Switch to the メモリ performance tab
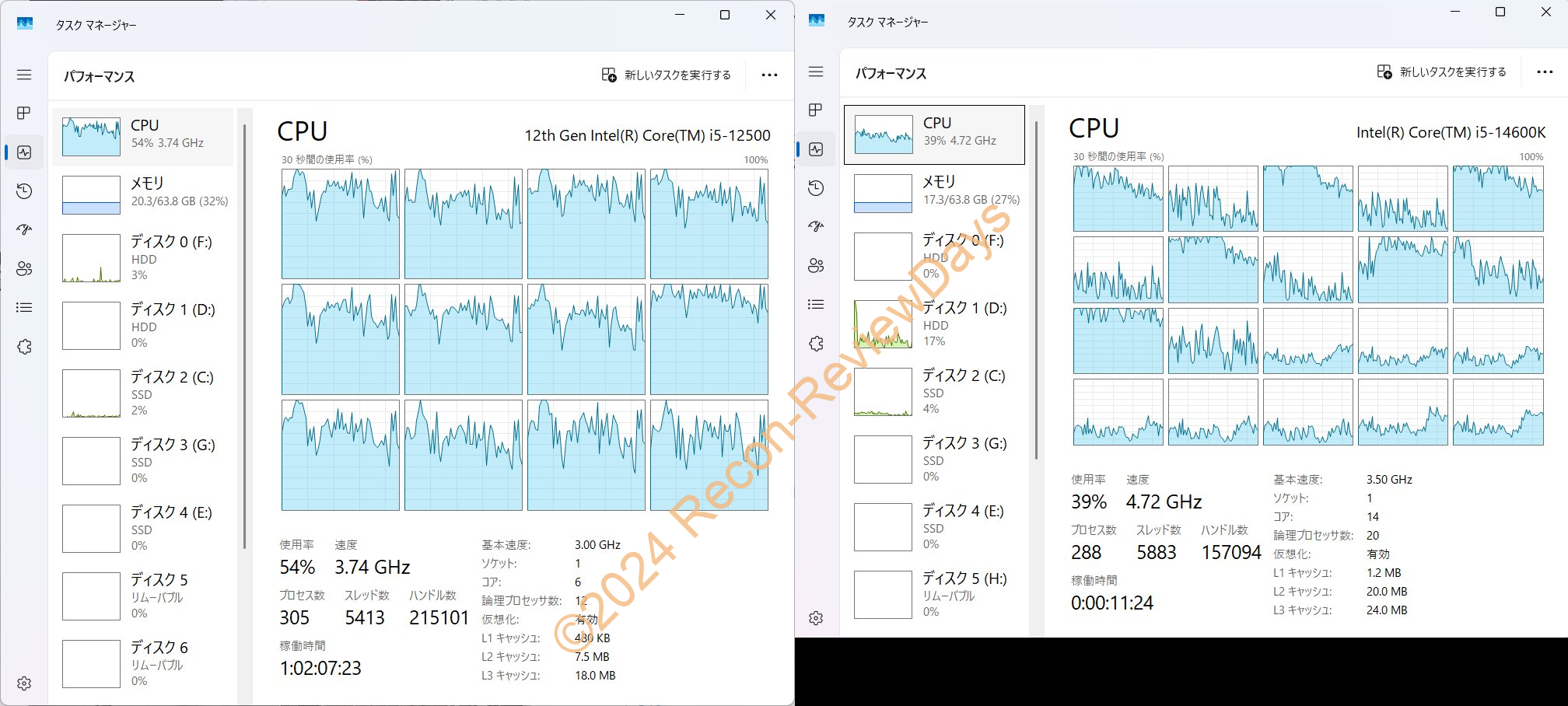Image resolution: width=1568 pixels, height=706 pixels. [x=142, y=193]
